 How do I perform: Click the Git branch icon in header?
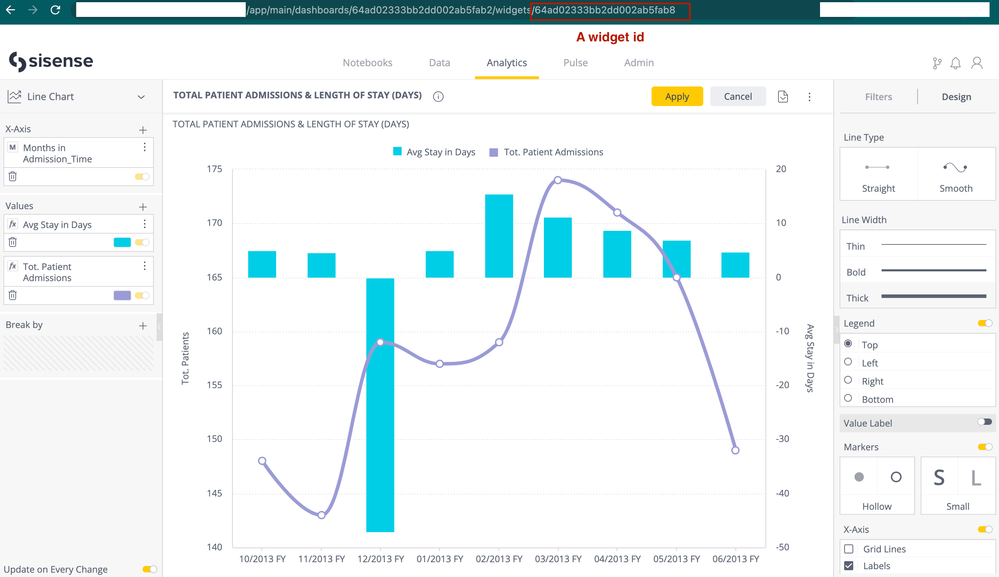[937, 63]
